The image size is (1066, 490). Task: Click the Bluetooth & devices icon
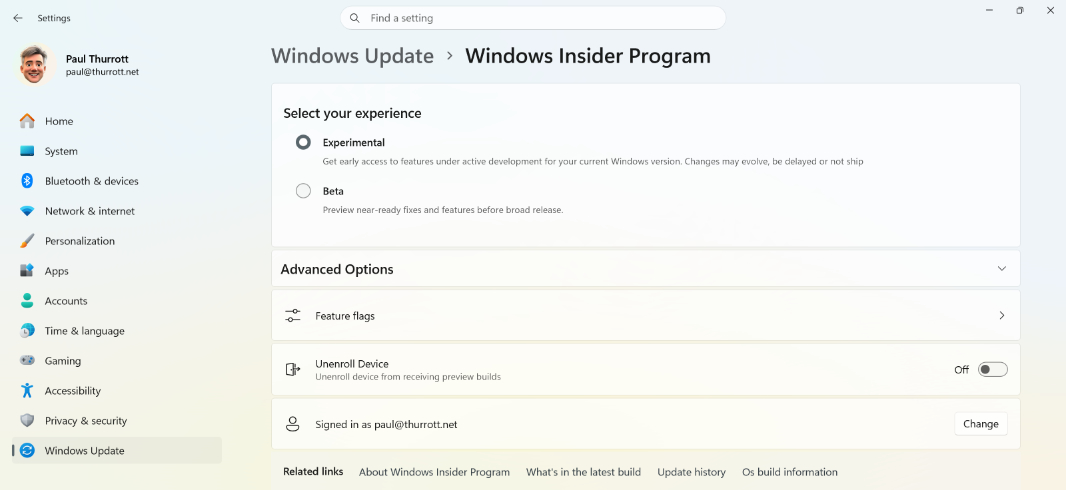(x=27, y=181)
